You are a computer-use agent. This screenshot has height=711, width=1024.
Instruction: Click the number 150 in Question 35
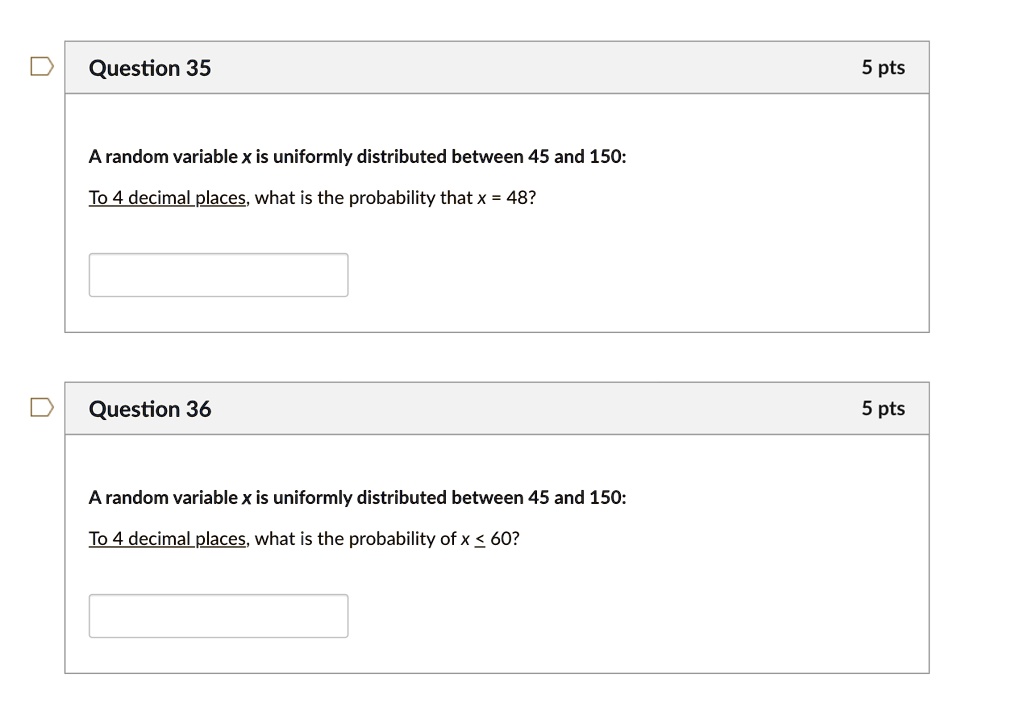(x=605, y=157)
